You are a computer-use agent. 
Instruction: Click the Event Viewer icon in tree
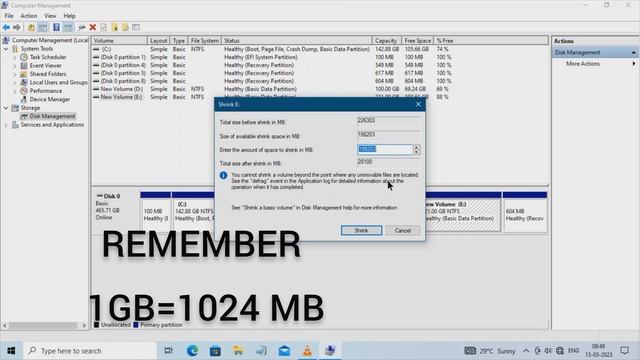24,66
